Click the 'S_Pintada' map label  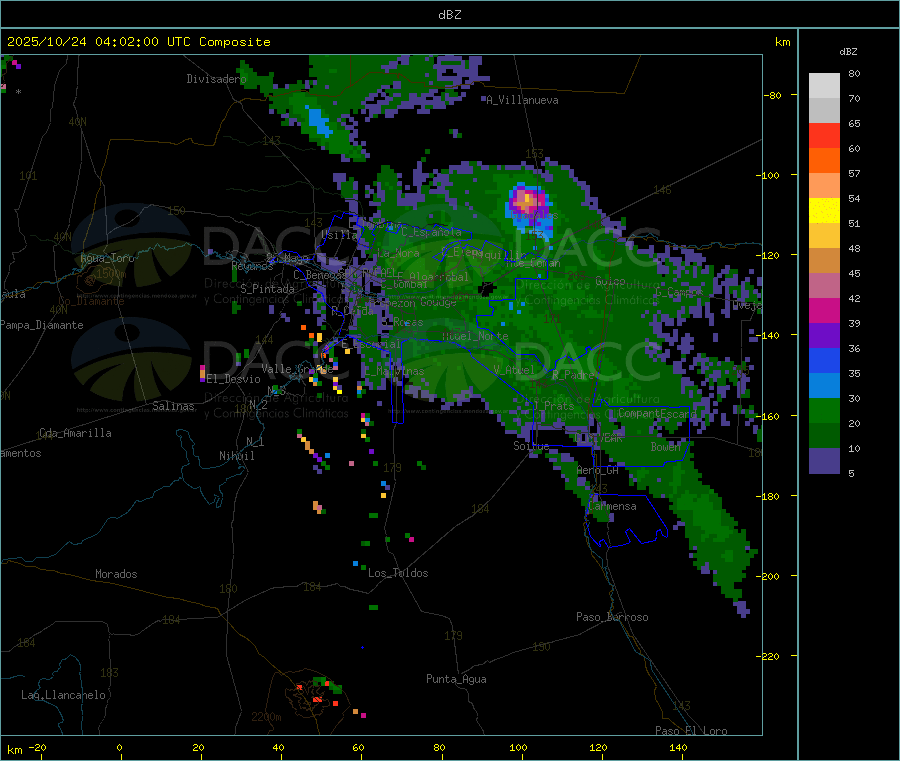pyautogui.click(x=267, y=289)
